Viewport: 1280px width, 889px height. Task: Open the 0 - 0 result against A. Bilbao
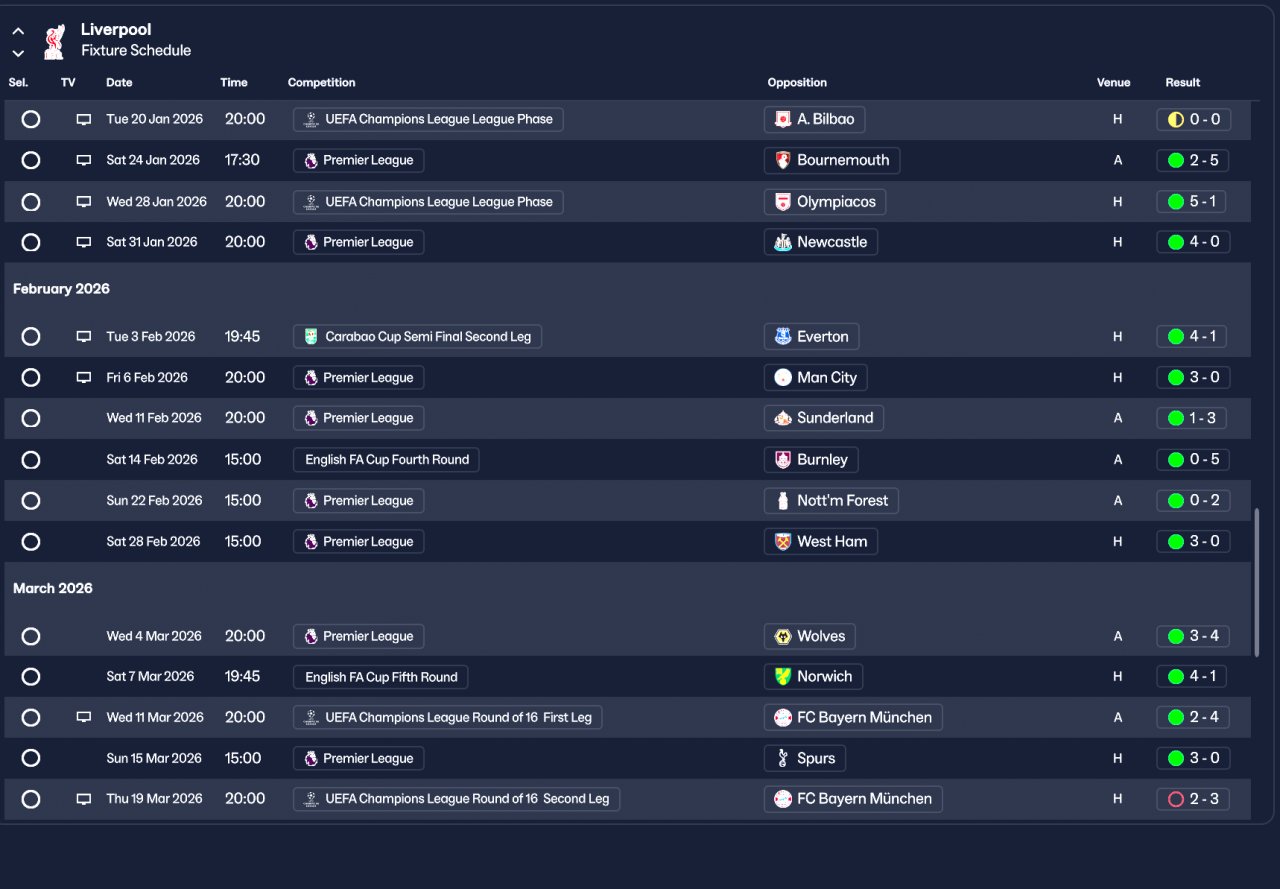1193,119
